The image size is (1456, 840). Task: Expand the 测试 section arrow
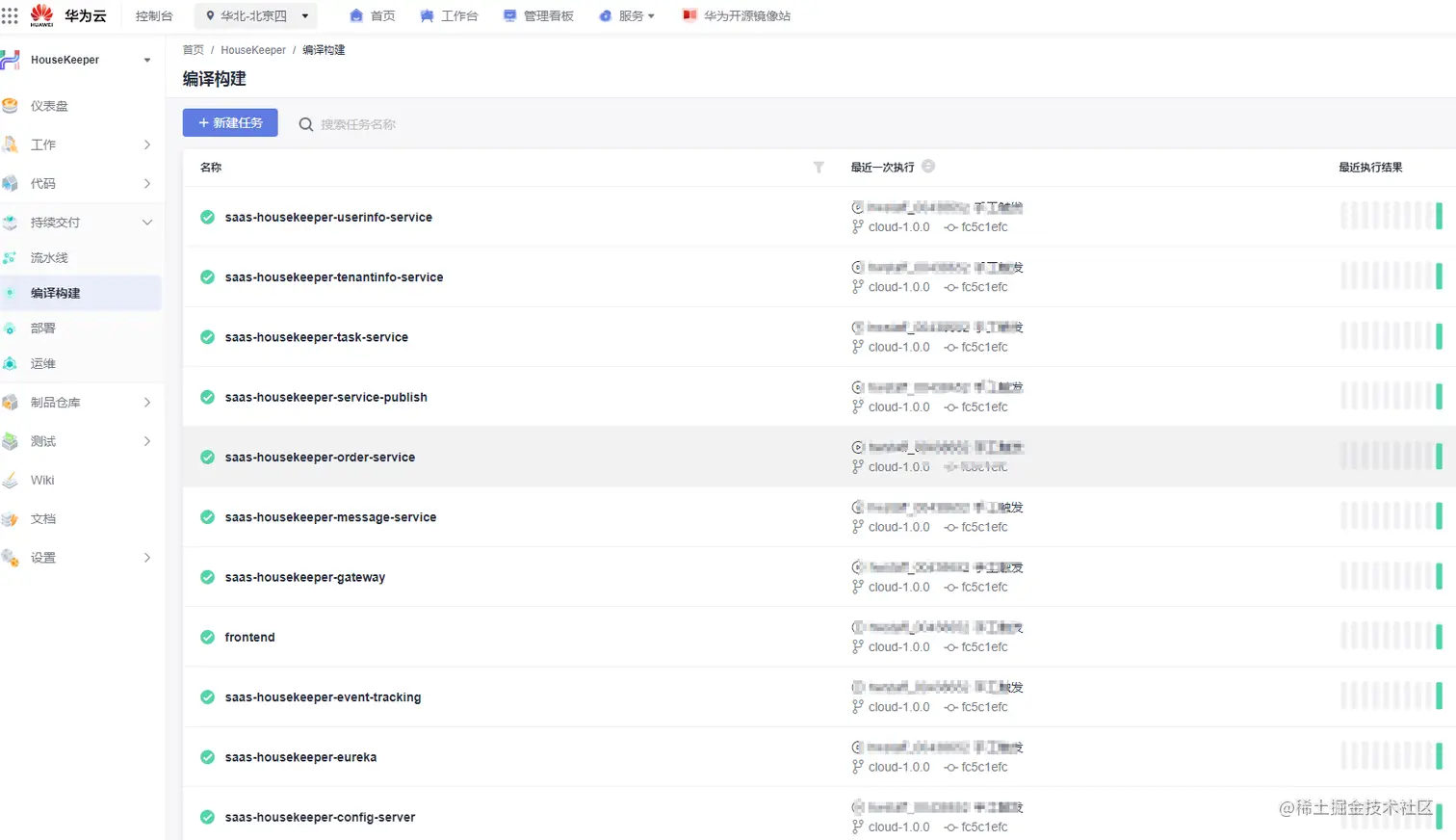147,441
